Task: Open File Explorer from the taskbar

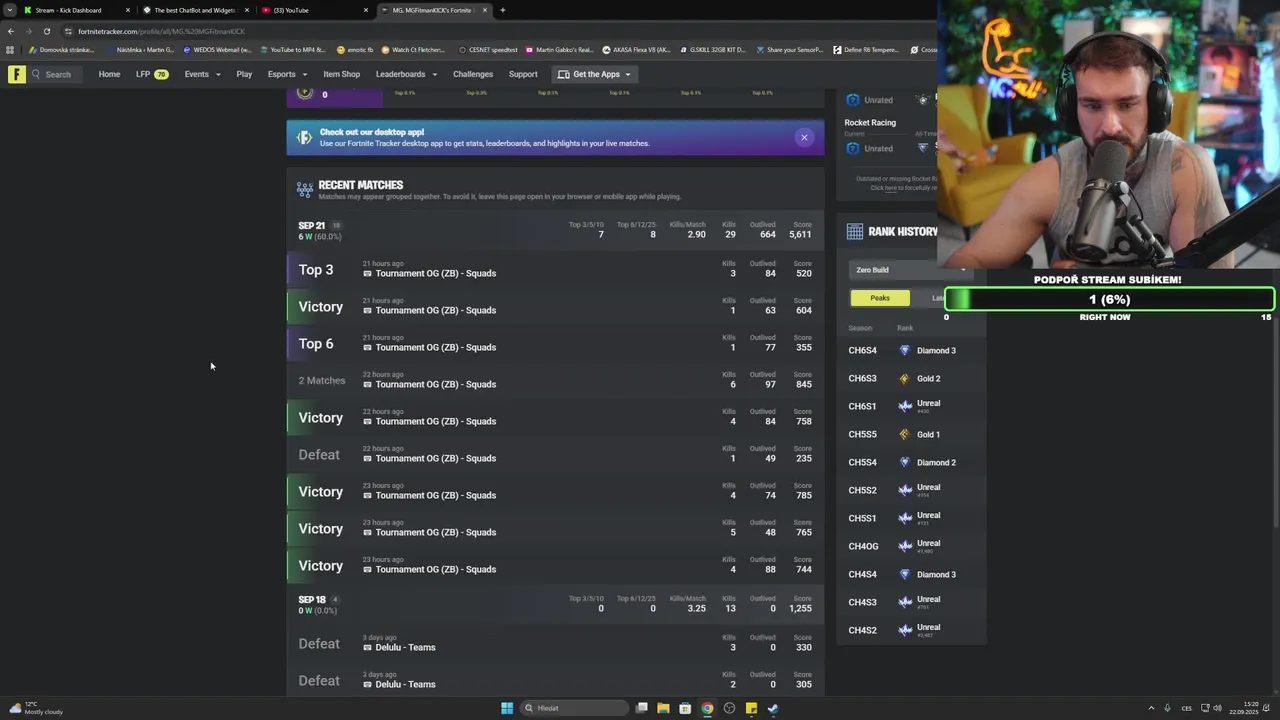Action: tap(663, 709)
